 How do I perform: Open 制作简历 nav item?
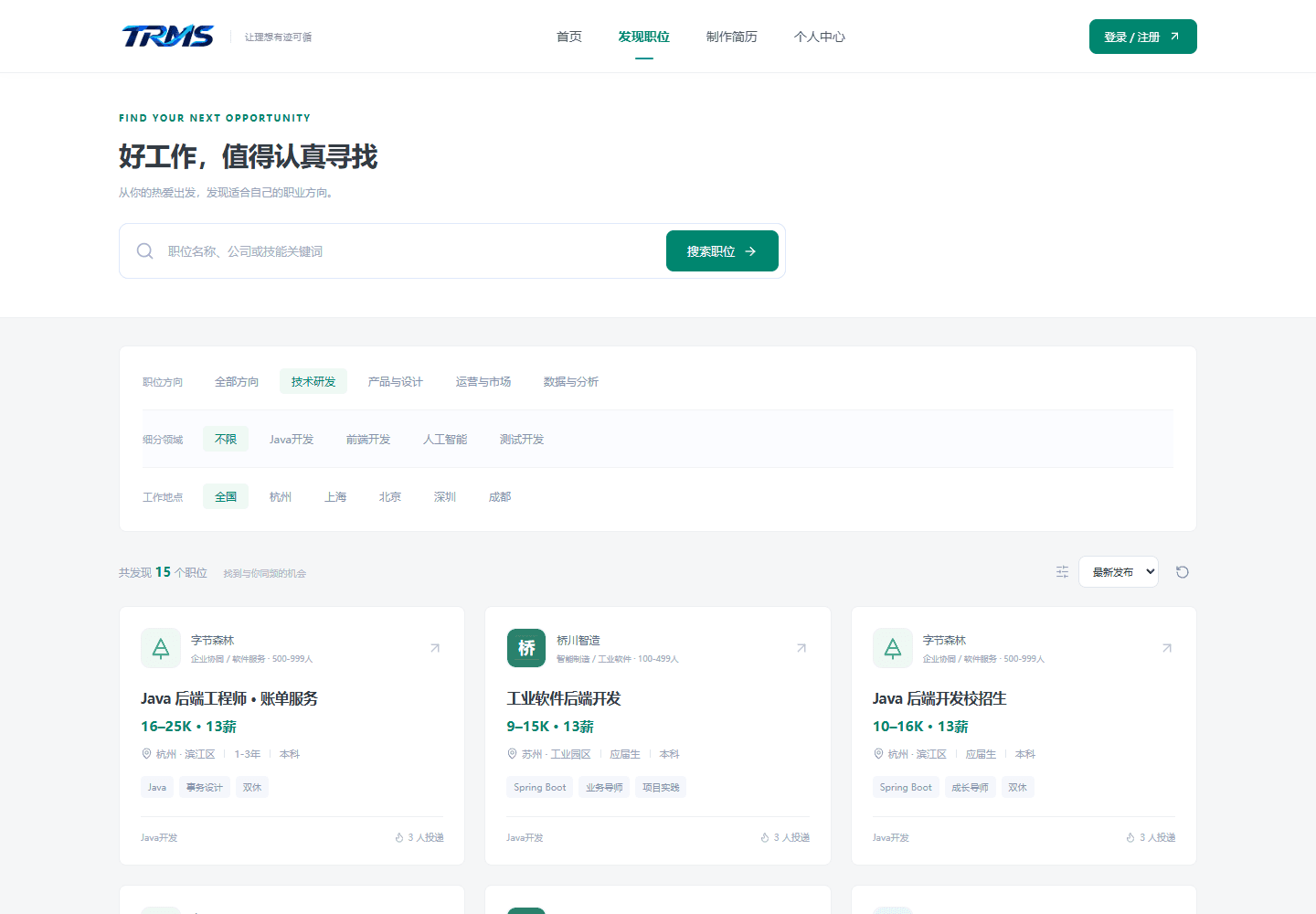732,37
